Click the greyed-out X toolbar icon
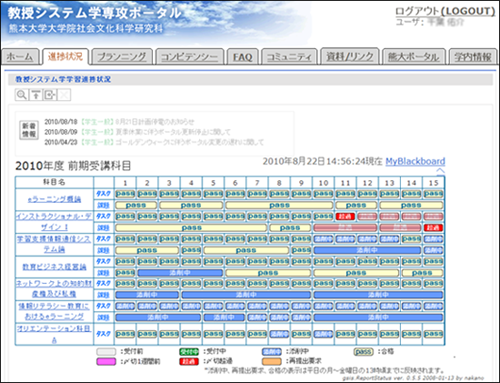The height and width of the screenshot is (383, 500). [x=64, y=95]
